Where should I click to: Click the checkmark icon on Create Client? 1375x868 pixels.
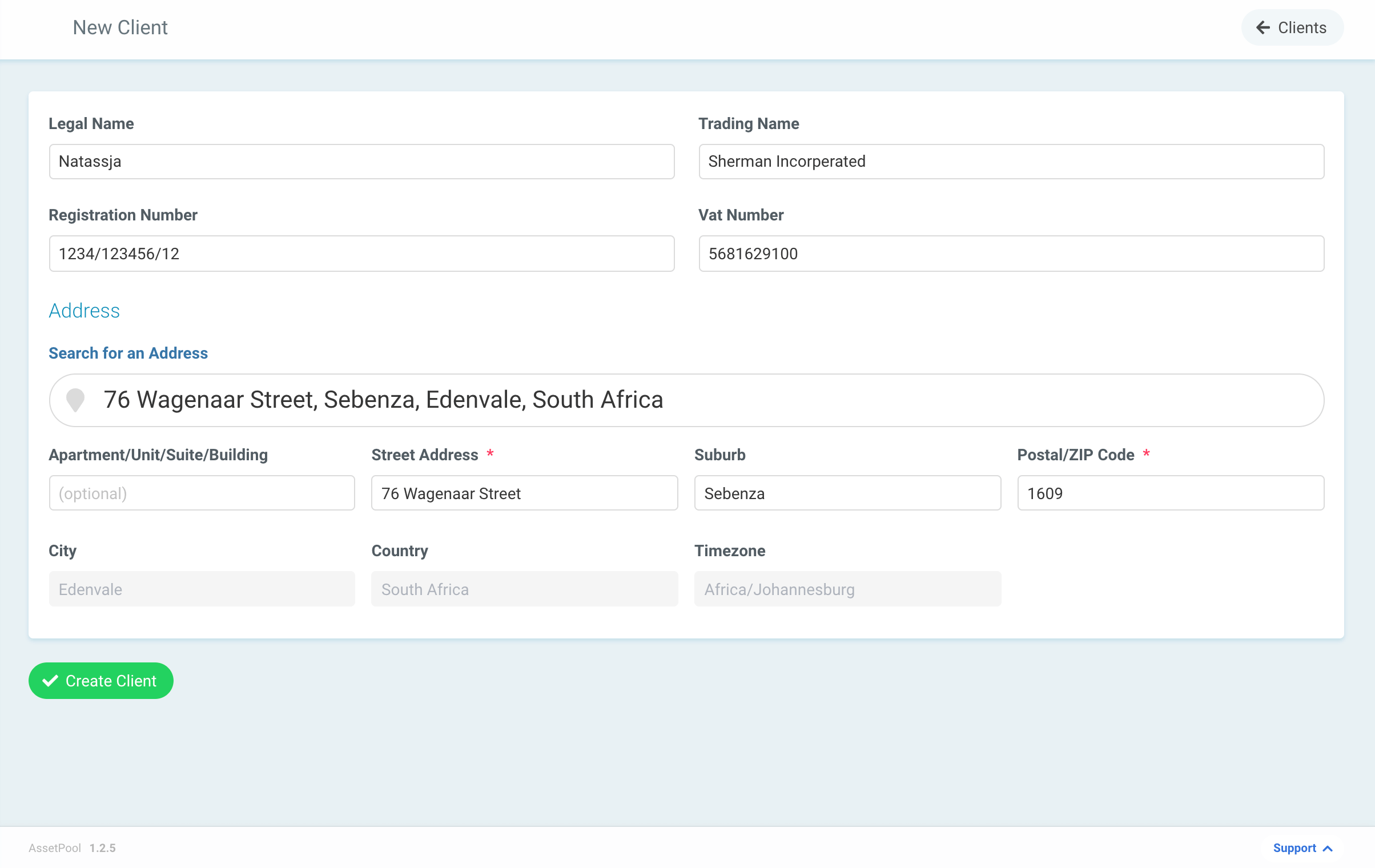(x=50, y=681)
